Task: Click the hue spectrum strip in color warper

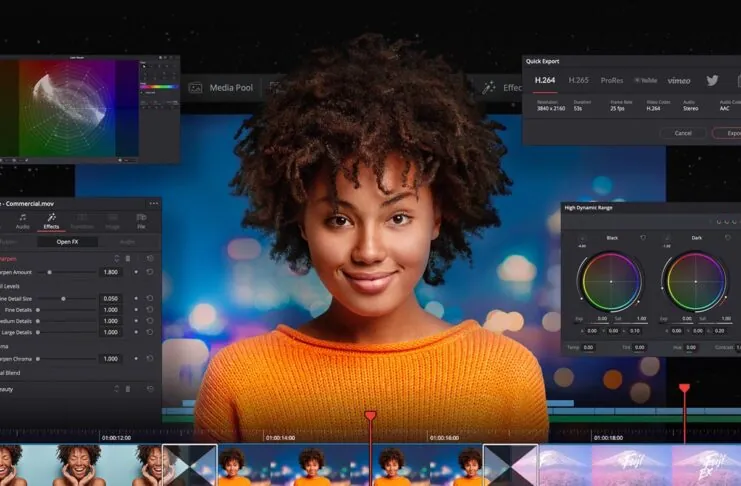Action: pos(159,87)
